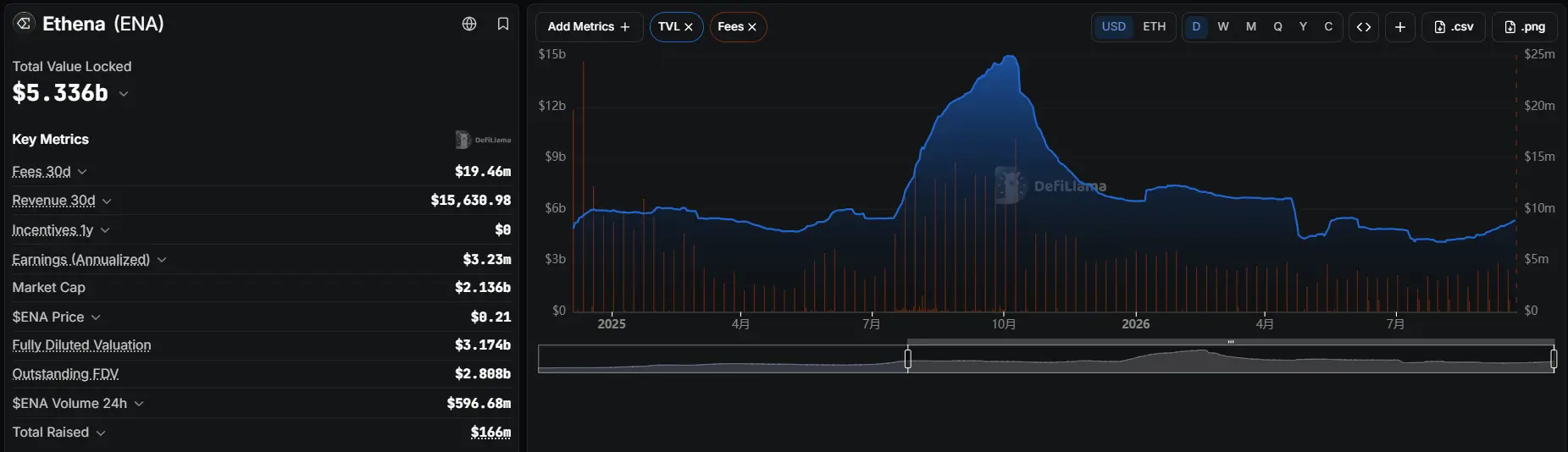Click the Key Metrics heading

pyautogui.click(x=50, y=140)
